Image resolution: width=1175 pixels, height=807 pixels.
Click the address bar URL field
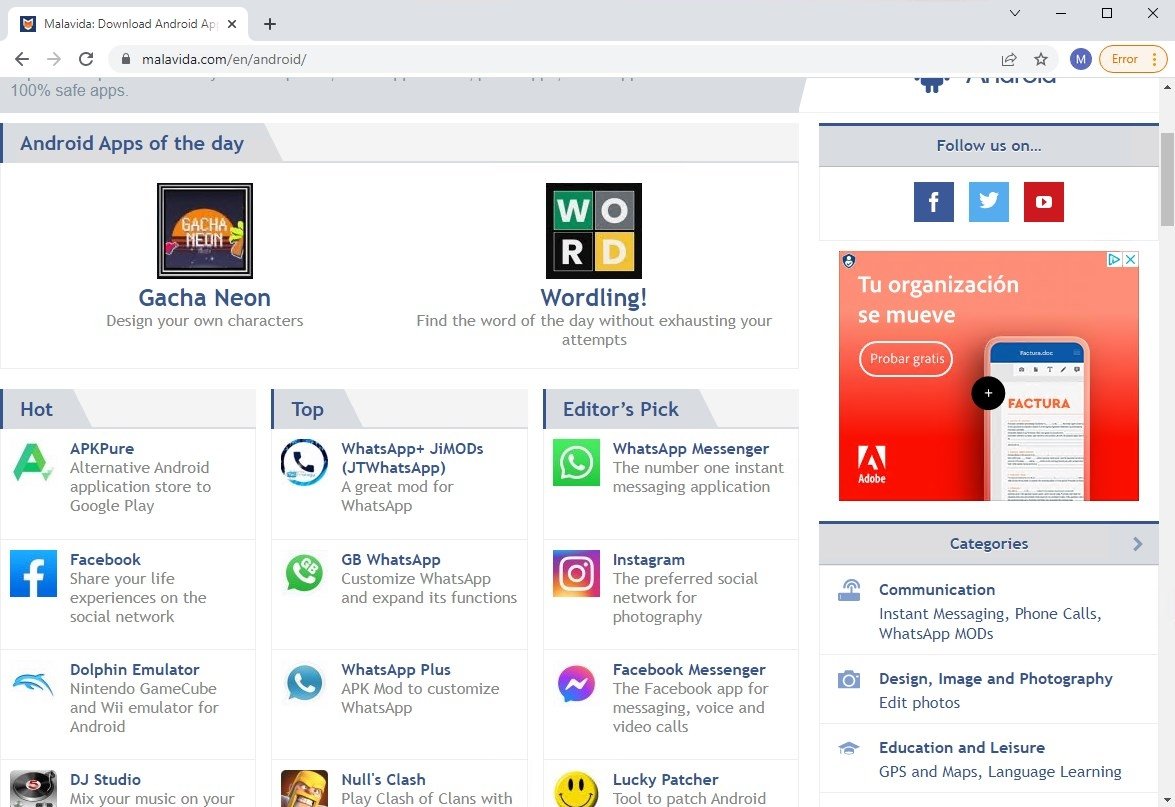[562, 59]
